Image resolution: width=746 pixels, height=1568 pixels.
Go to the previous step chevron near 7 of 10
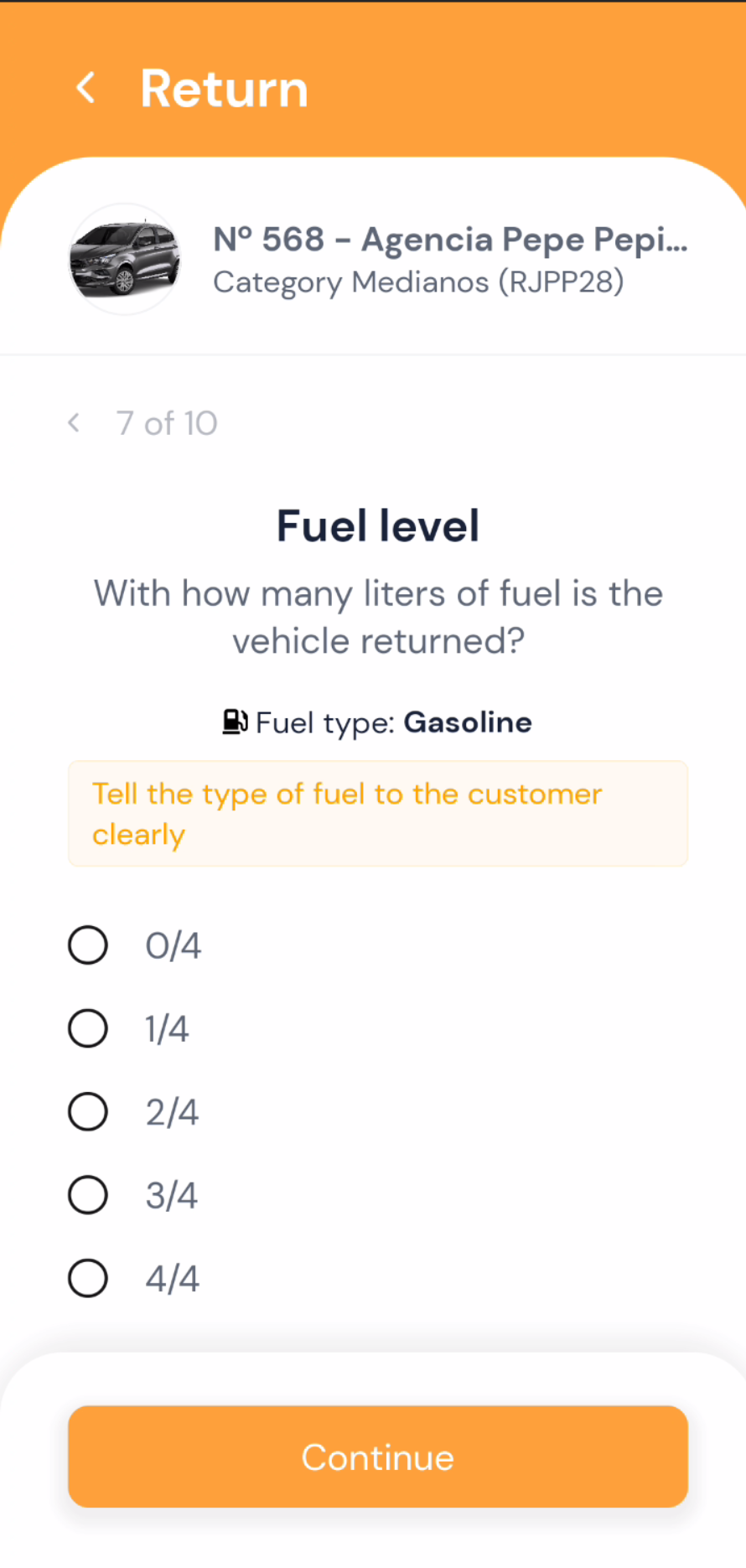74,422
